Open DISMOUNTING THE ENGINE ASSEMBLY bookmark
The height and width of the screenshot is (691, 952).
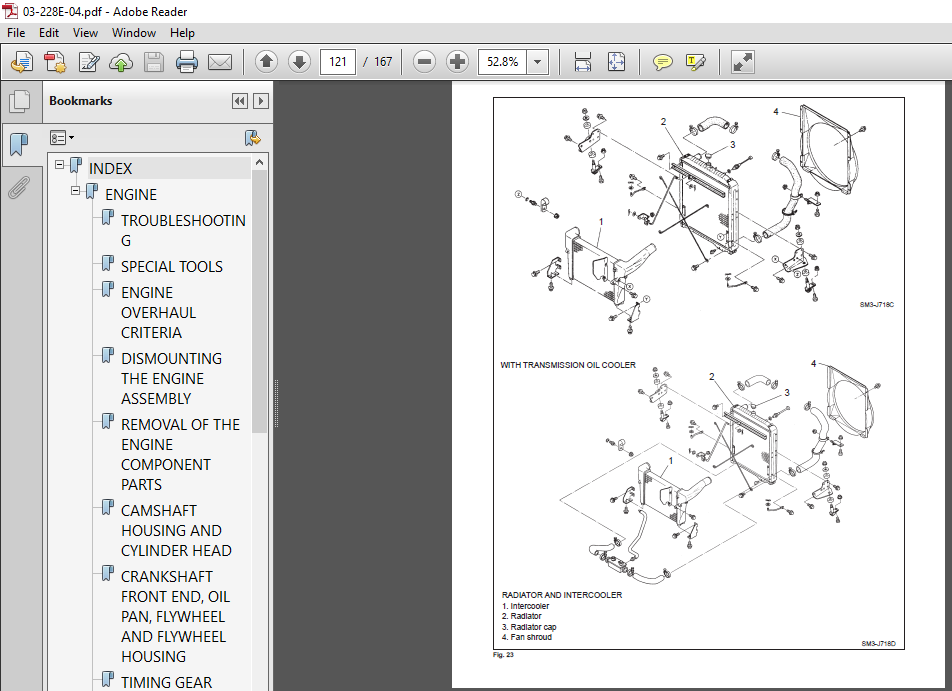point(171,378)
